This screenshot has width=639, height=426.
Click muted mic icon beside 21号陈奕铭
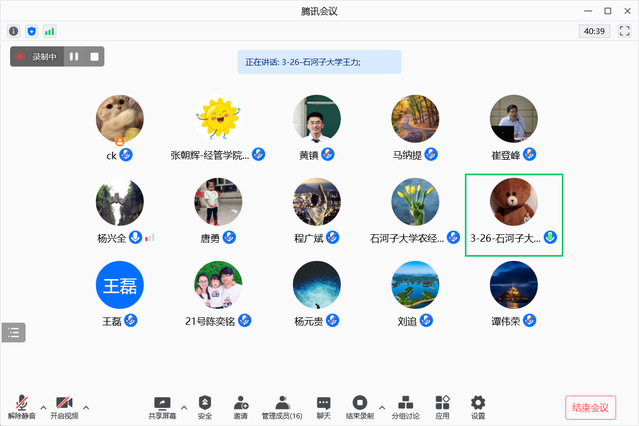pos(245,320)
